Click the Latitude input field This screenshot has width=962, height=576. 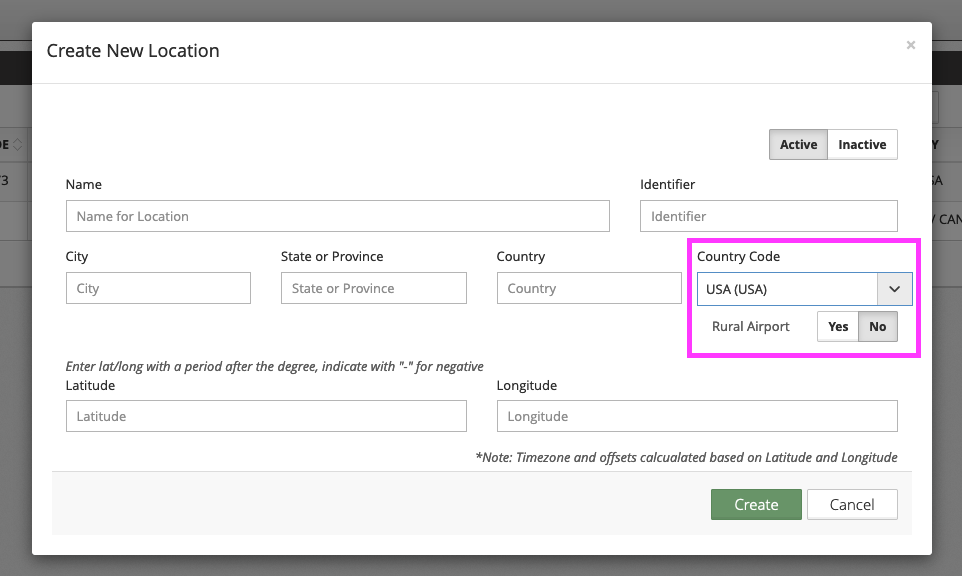click(x=266, y=416)
